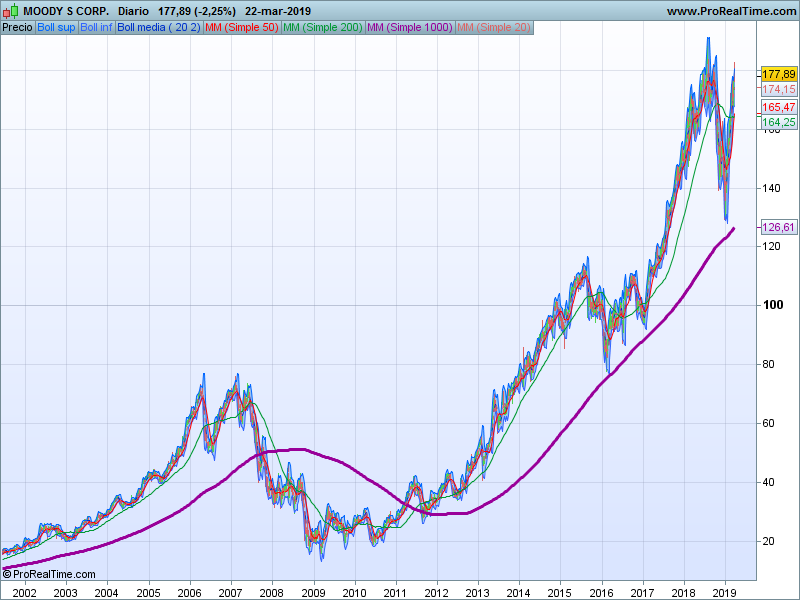
Task: Click the bold 100 price axis label
Action: point(773,305)
